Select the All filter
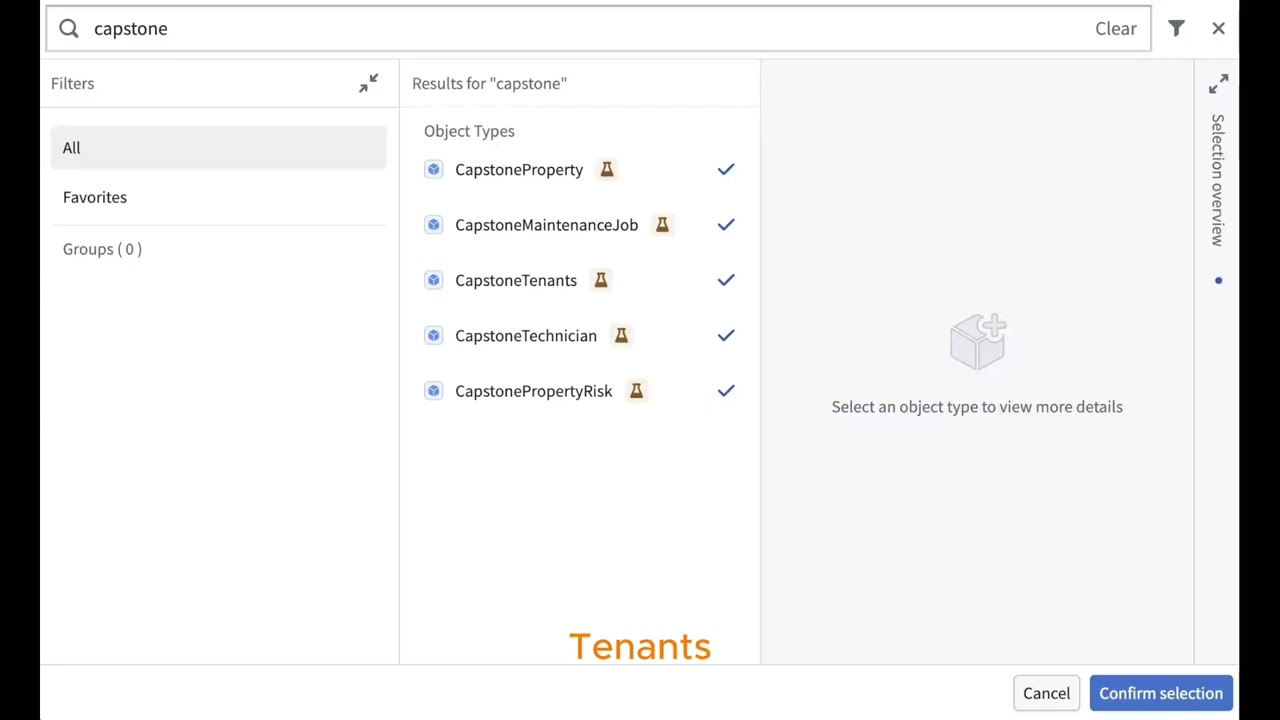Viewport: 1280px width, 720px height. coord(218,148)
